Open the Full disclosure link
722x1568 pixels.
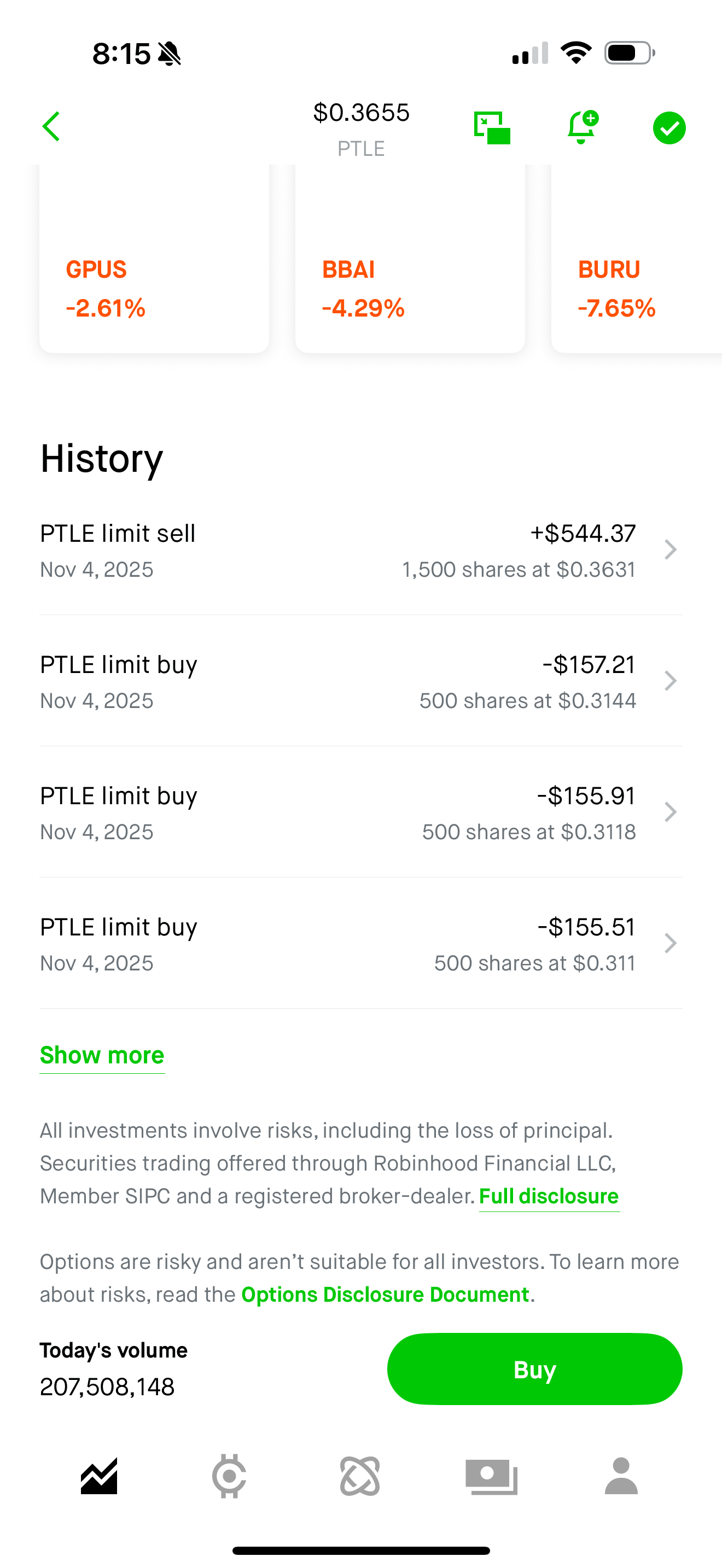[x=549, y=1196]
